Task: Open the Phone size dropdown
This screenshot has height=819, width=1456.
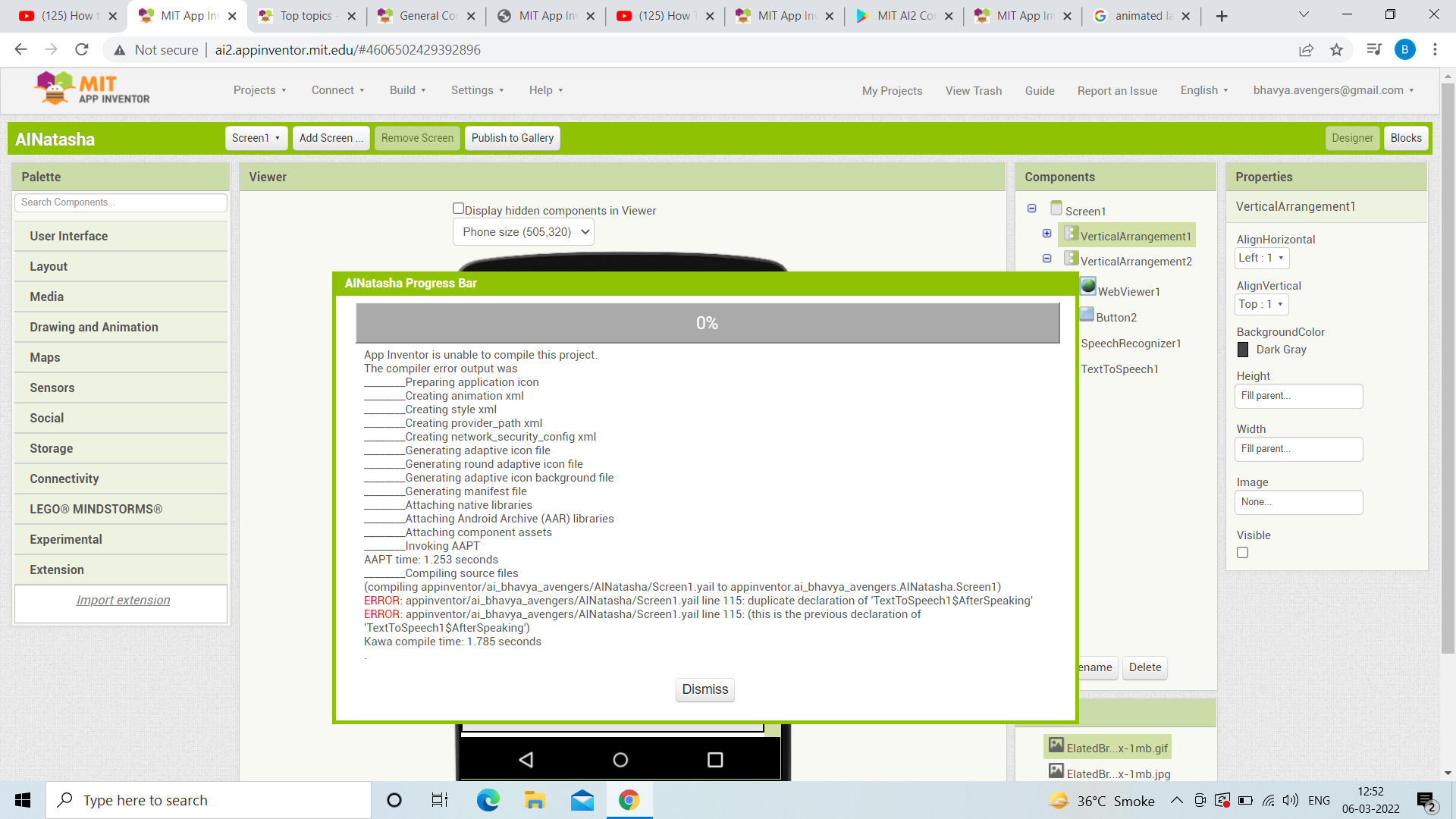Action: pyautogui.click(x=523, y=232)
